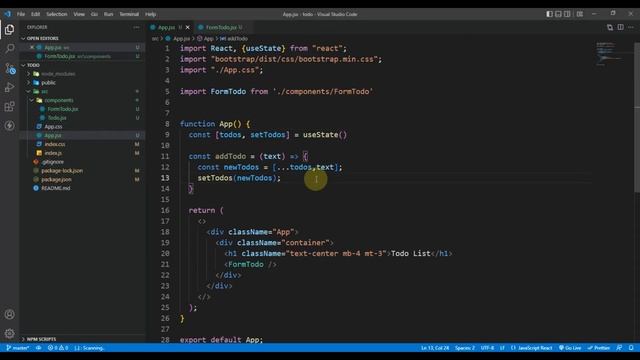Open .gitignore in the file tree

[52, 162]
